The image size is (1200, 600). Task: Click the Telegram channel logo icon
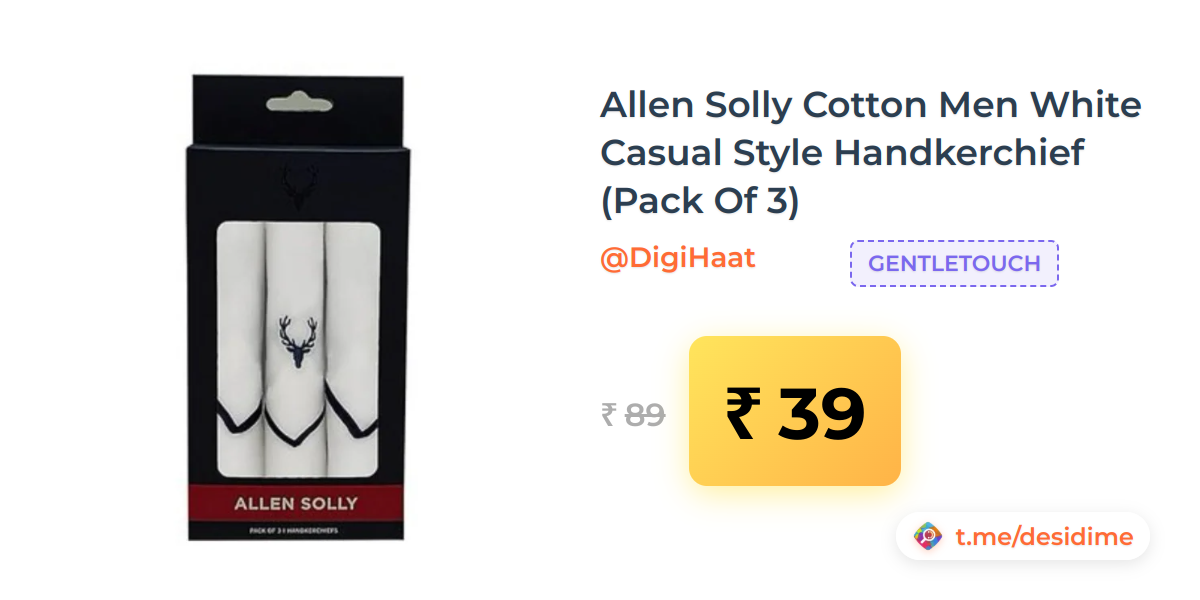click(928, 537)
